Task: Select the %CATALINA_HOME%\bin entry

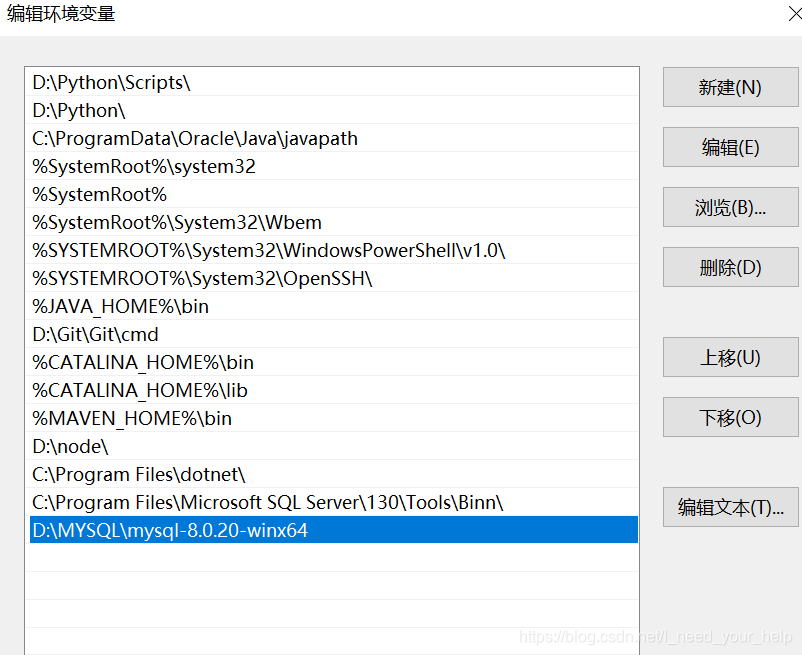Action: pos(332,362)
